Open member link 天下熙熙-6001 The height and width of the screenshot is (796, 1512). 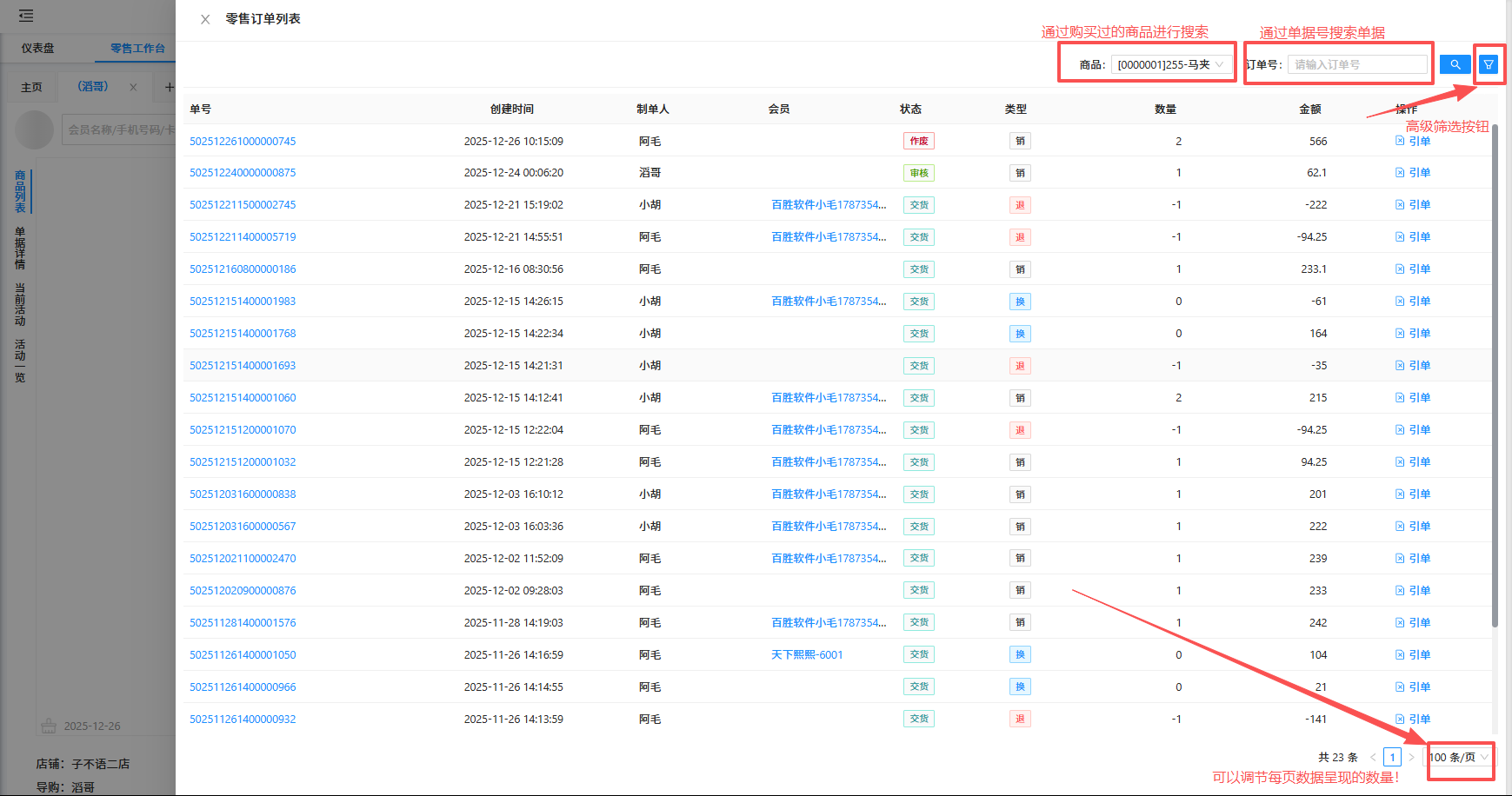(x=806, y=654)
